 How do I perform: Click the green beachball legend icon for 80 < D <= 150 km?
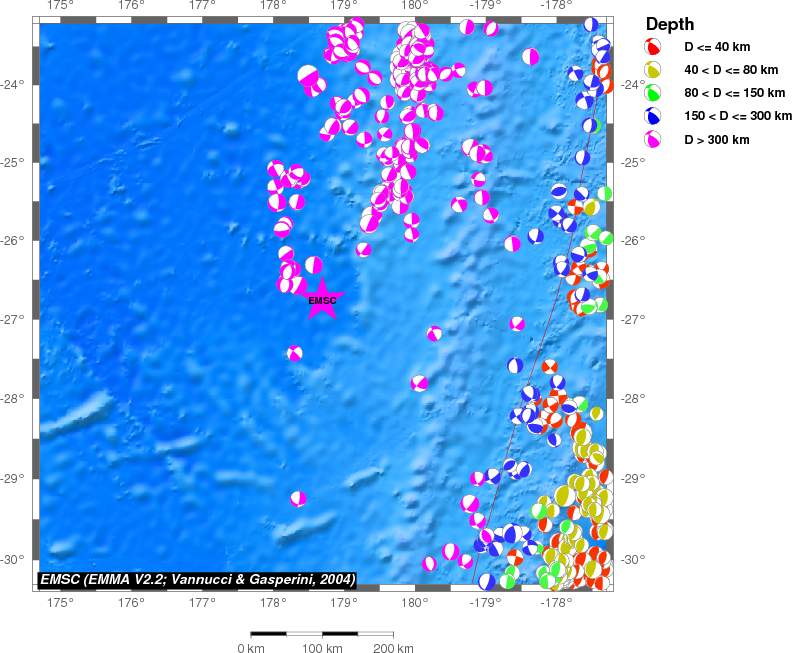coord(652,93)
